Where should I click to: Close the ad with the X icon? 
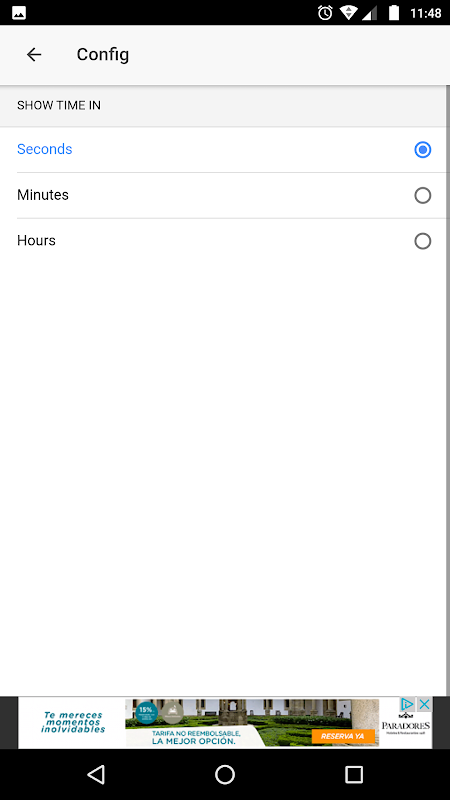pos(424,705)
